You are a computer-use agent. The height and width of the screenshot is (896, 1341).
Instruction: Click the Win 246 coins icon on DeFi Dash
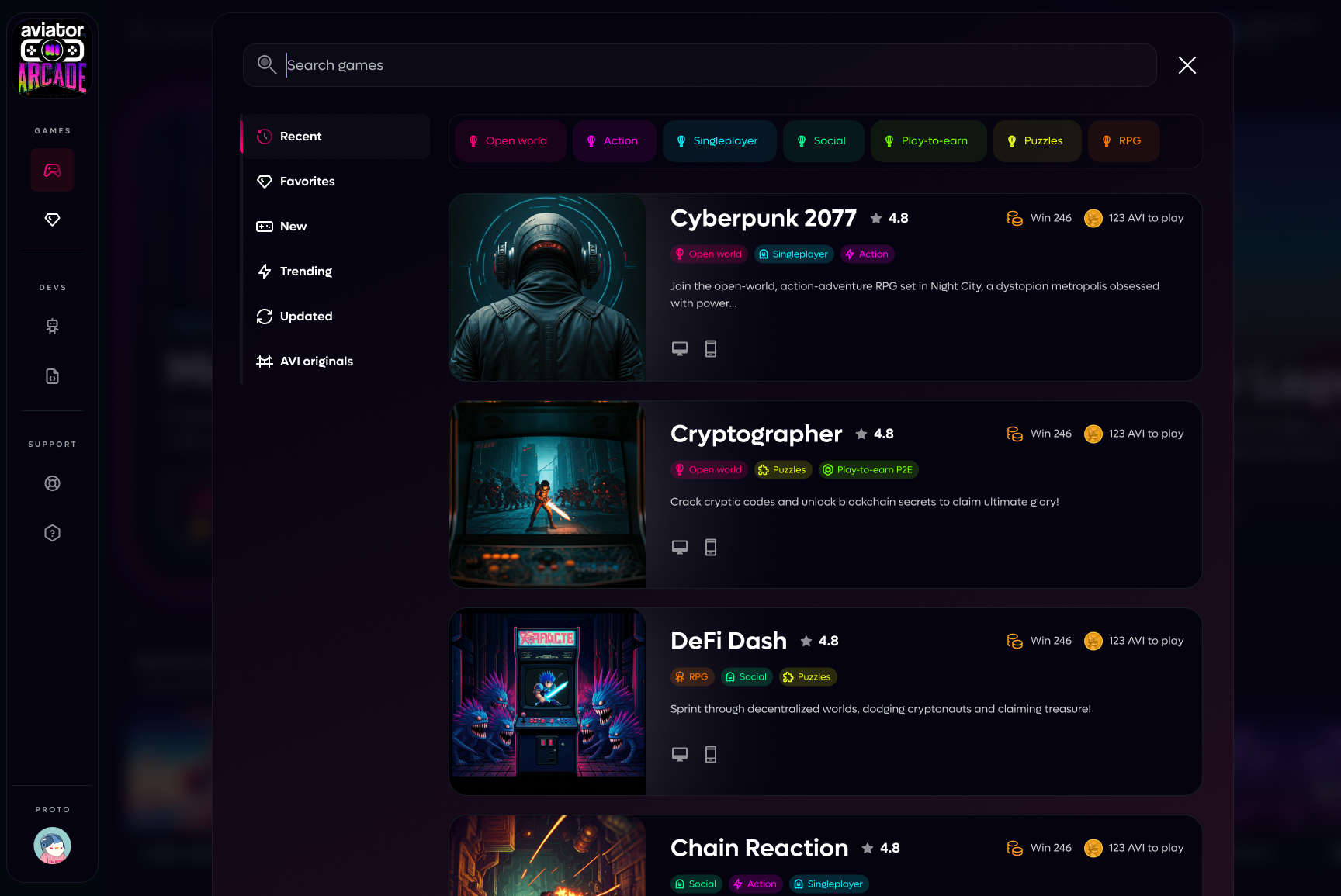point(1015,641)
